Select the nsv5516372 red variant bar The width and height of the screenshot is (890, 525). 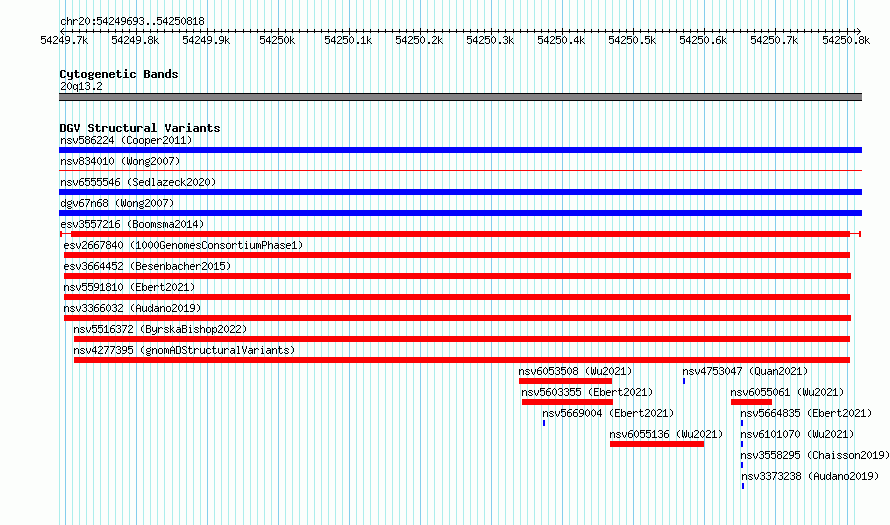tap(462, 339)
